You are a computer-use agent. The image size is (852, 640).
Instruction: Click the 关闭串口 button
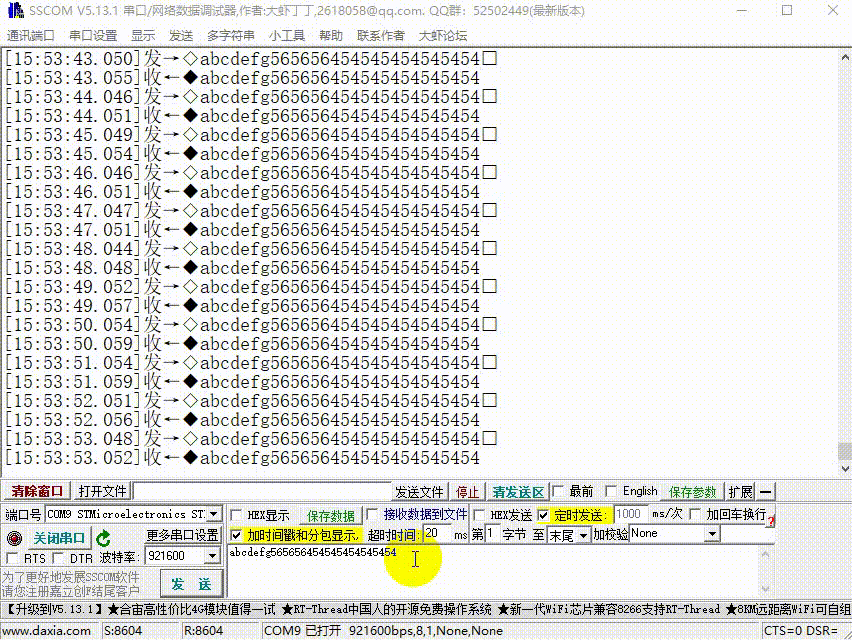click(59, 538)
